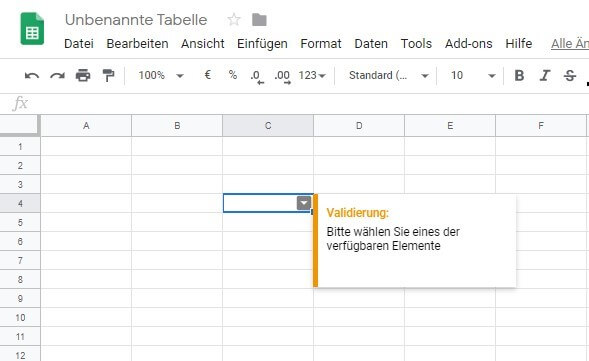The image size is (589, 361).
Task: Open the validation dropdown arrow in cell C4
Action: [304, 203]
